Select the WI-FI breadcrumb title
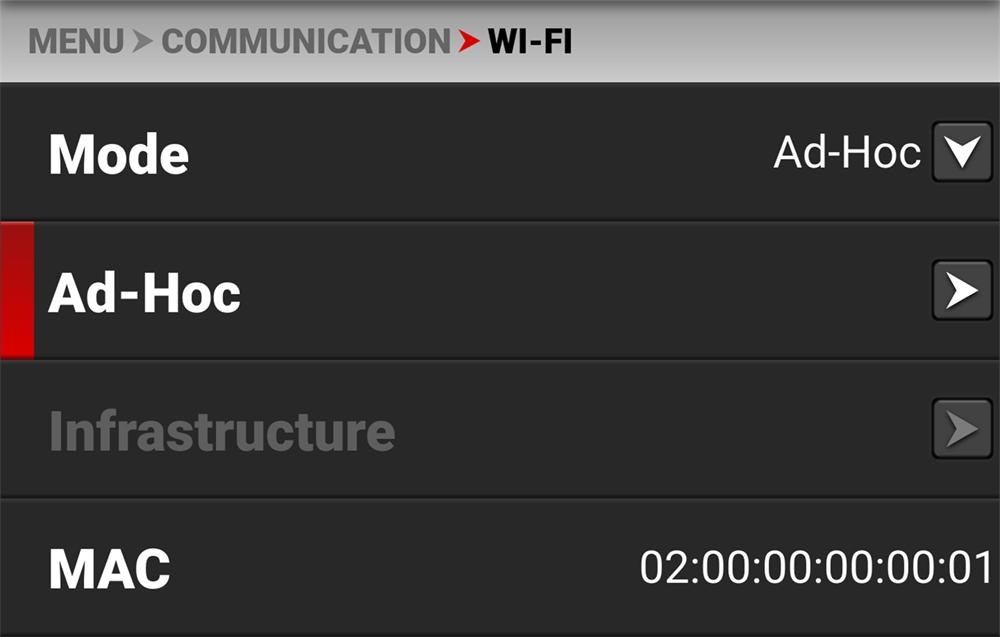The width and height of the screenshot is (1000, 637). 530,41
